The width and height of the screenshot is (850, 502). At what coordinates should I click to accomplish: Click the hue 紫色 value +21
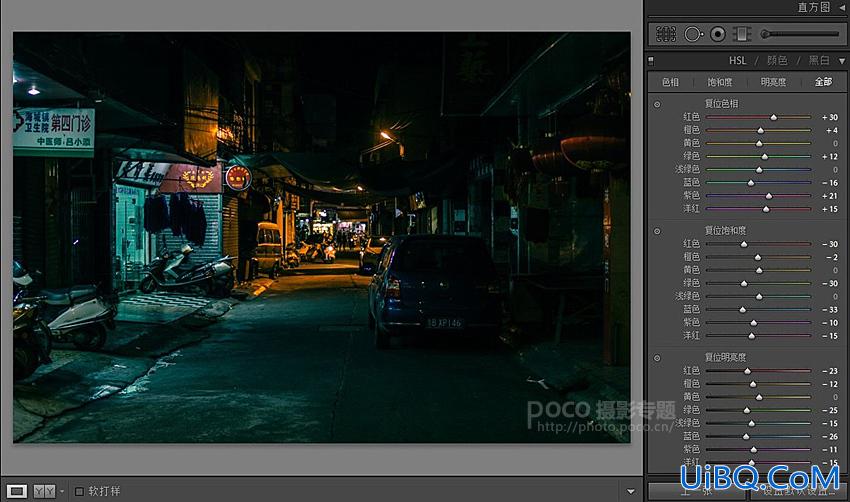click(829, 196)
